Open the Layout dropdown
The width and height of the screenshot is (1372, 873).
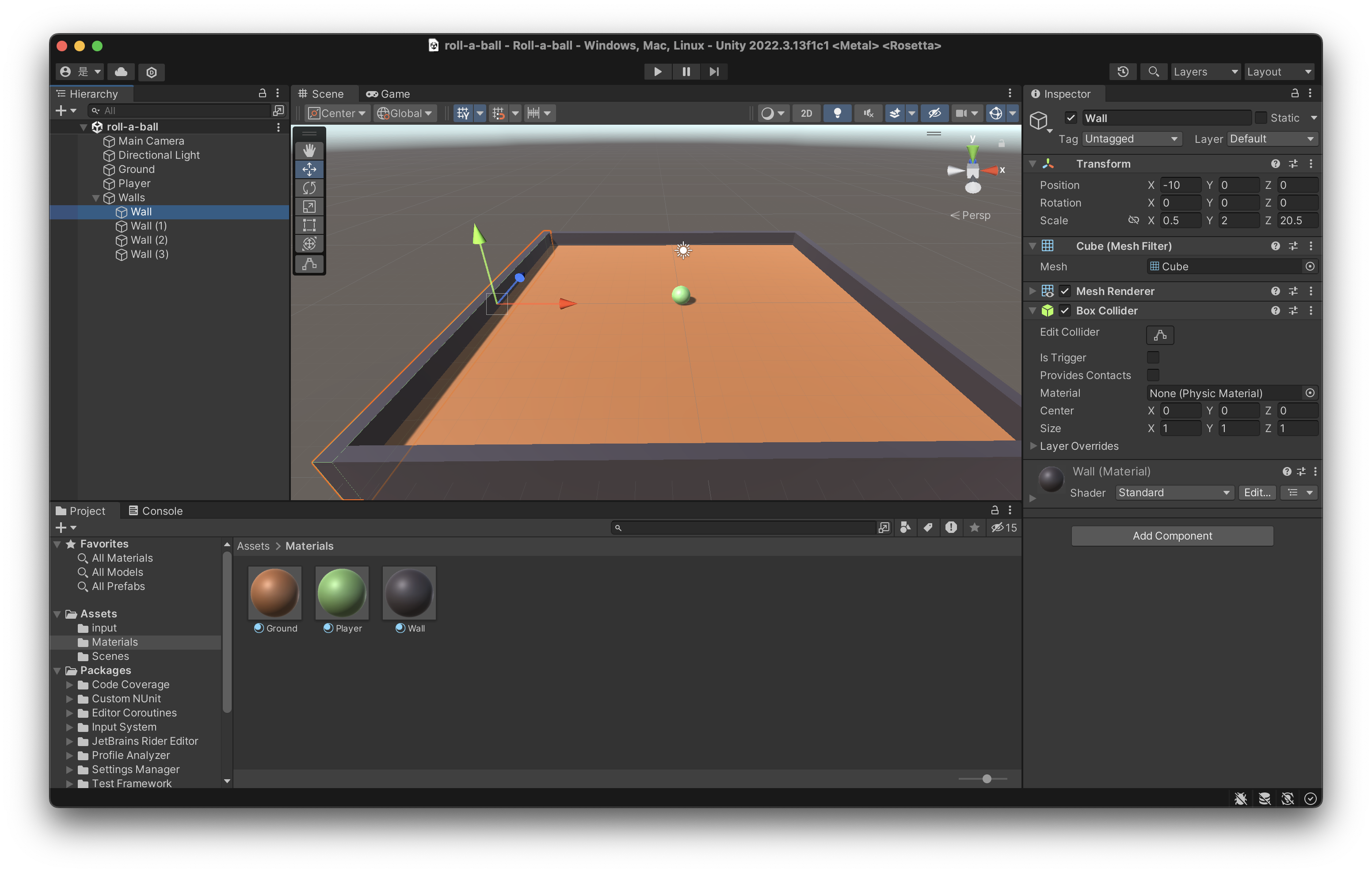1279,72
